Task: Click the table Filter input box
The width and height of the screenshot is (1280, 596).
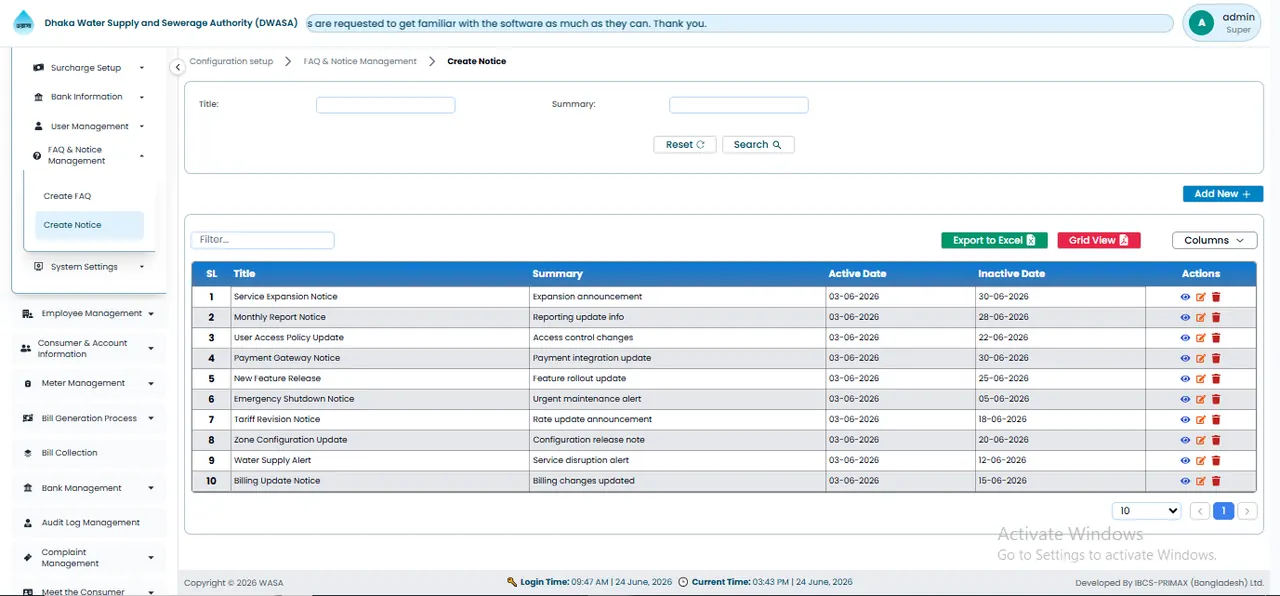Action: tap(262, 240)
